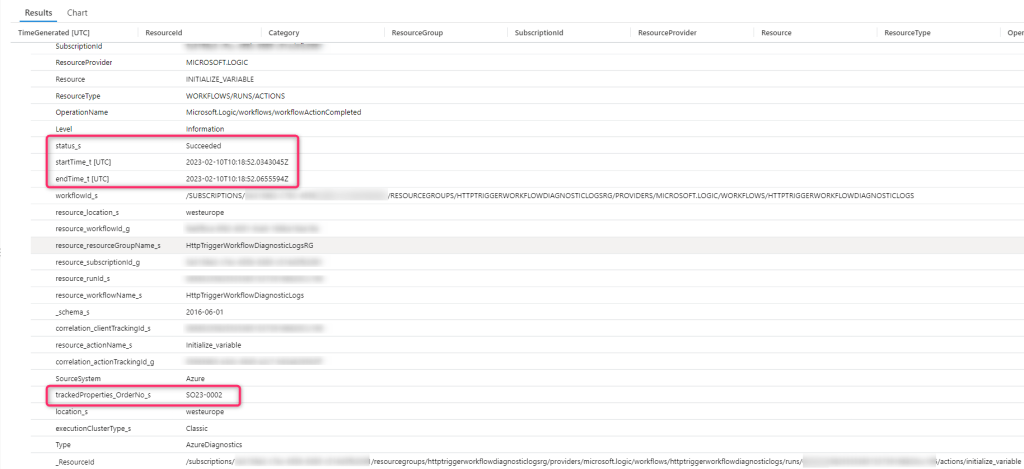Click the resource_actionName_s Initialize_variable value
The height and width of the screenshot is (469, 1024).
214,345
